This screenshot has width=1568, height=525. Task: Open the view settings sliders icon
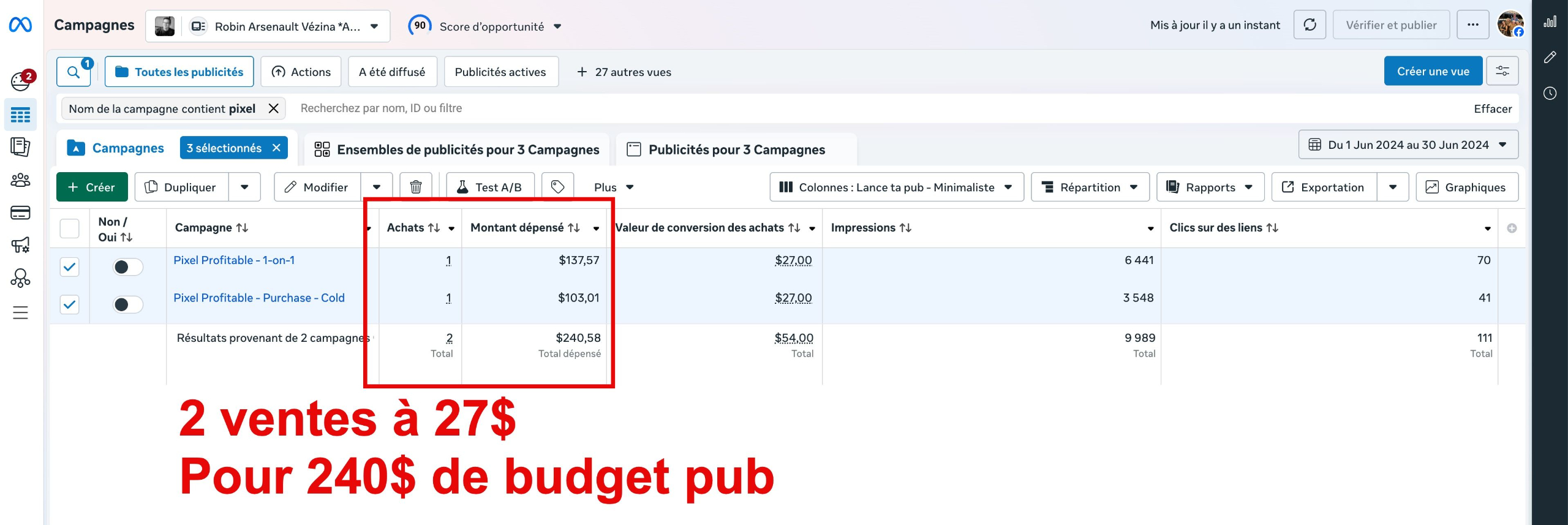click(1502, 72)
